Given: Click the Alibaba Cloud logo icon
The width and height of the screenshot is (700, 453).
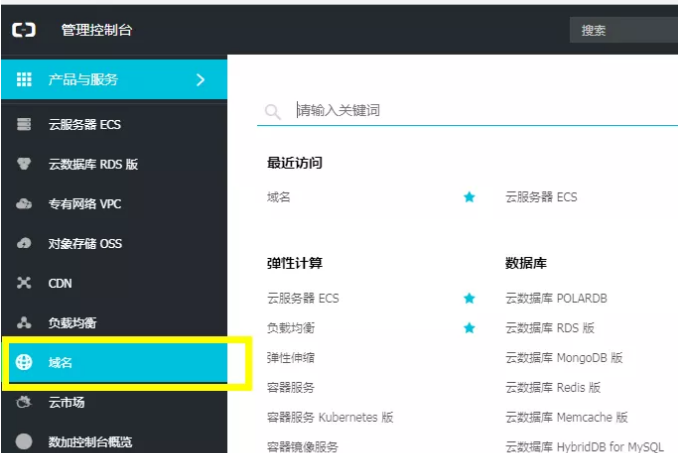Looking at the screenshot, I should (24, 30).
